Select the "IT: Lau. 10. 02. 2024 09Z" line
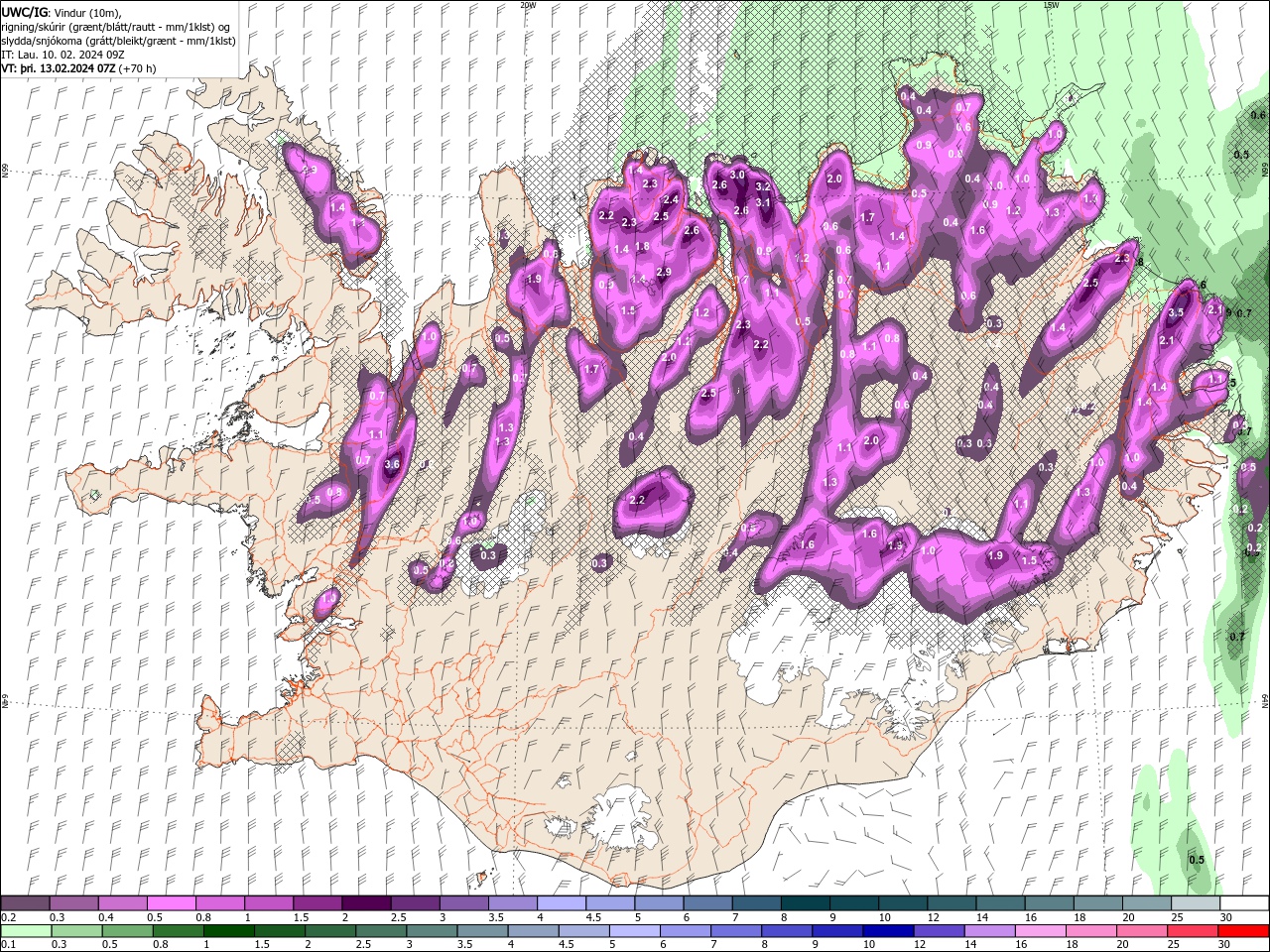The height and width of the screenshot is (952, 1270). pos(63,55)
